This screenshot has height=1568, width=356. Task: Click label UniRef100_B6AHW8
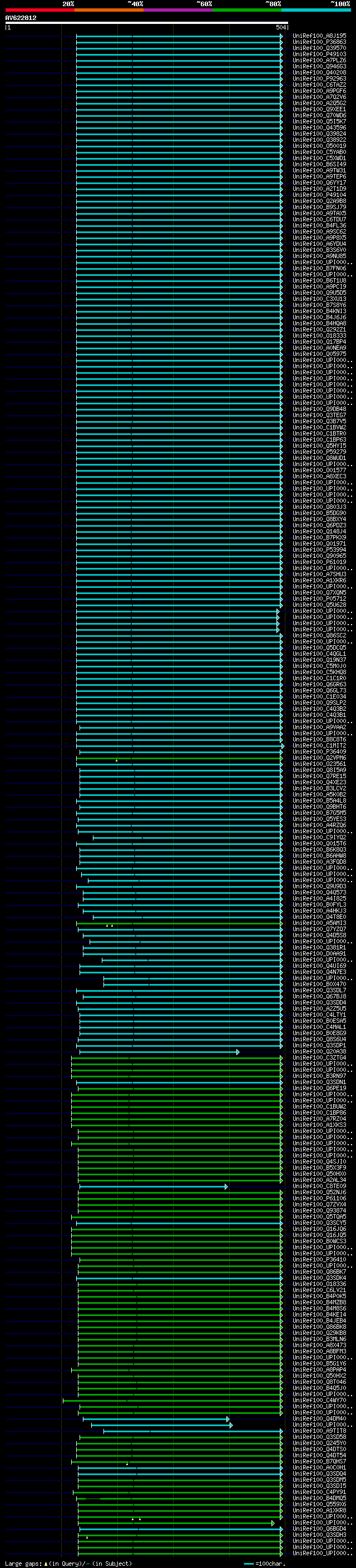(319, 856)
